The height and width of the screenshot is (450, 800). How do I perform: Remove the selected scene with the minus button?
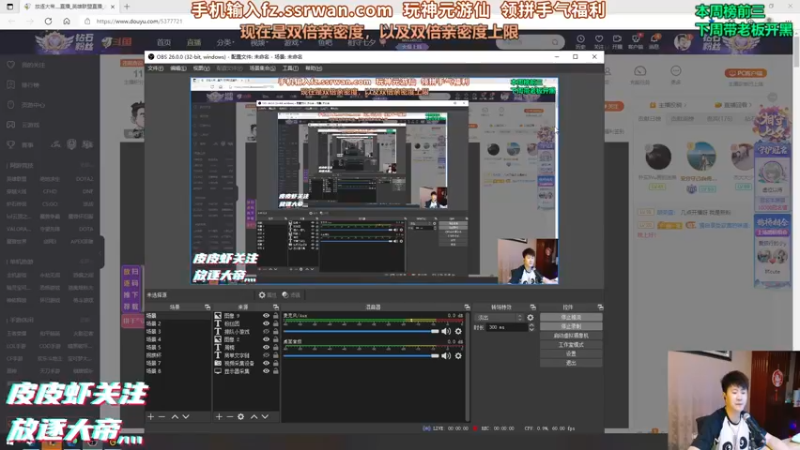162,417
